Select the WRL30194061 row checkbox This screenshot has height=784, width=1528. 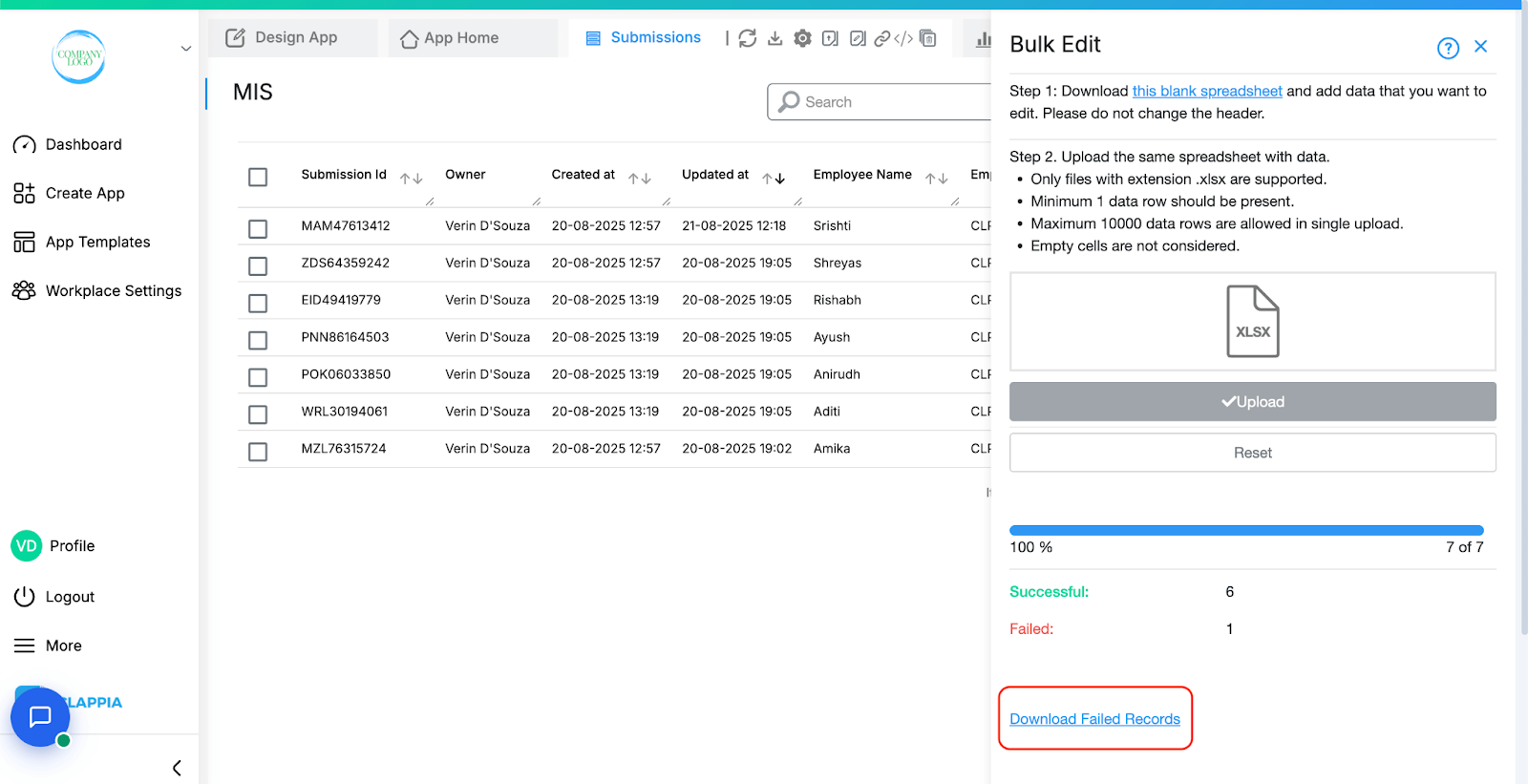click(x=258, y=414)
